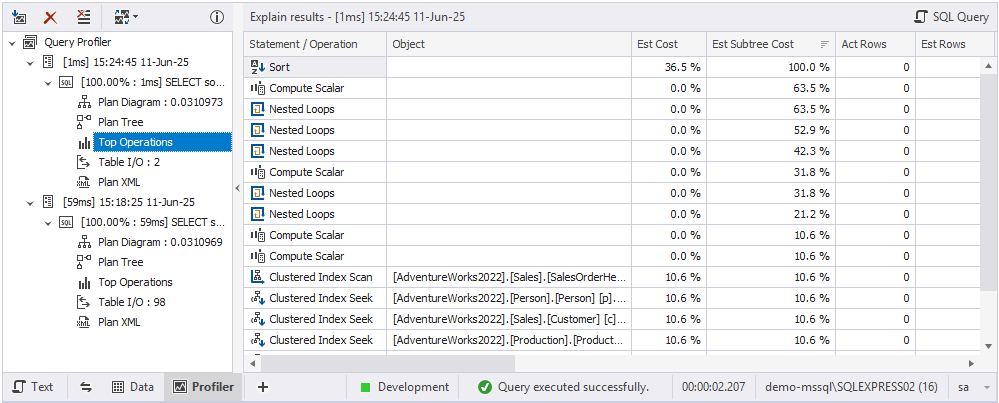Open Table I/O : 98 tree item

pos(130,302)
